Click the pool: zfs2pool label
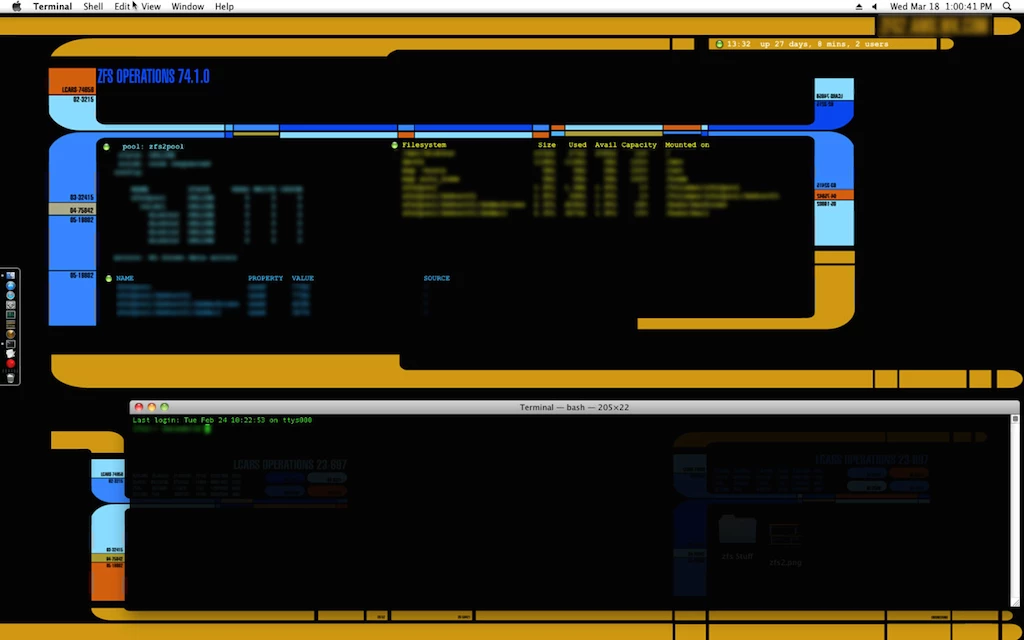Screen dimensions: 1024x640 (x=153, y=146)
